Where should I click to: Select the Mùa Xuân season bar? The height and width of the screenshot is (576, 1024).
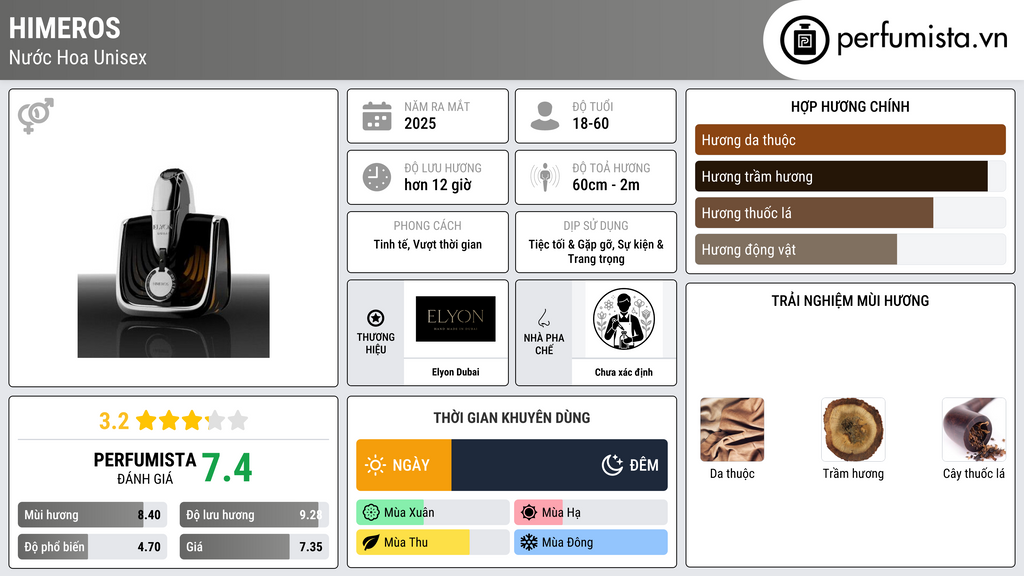[433, 513]
